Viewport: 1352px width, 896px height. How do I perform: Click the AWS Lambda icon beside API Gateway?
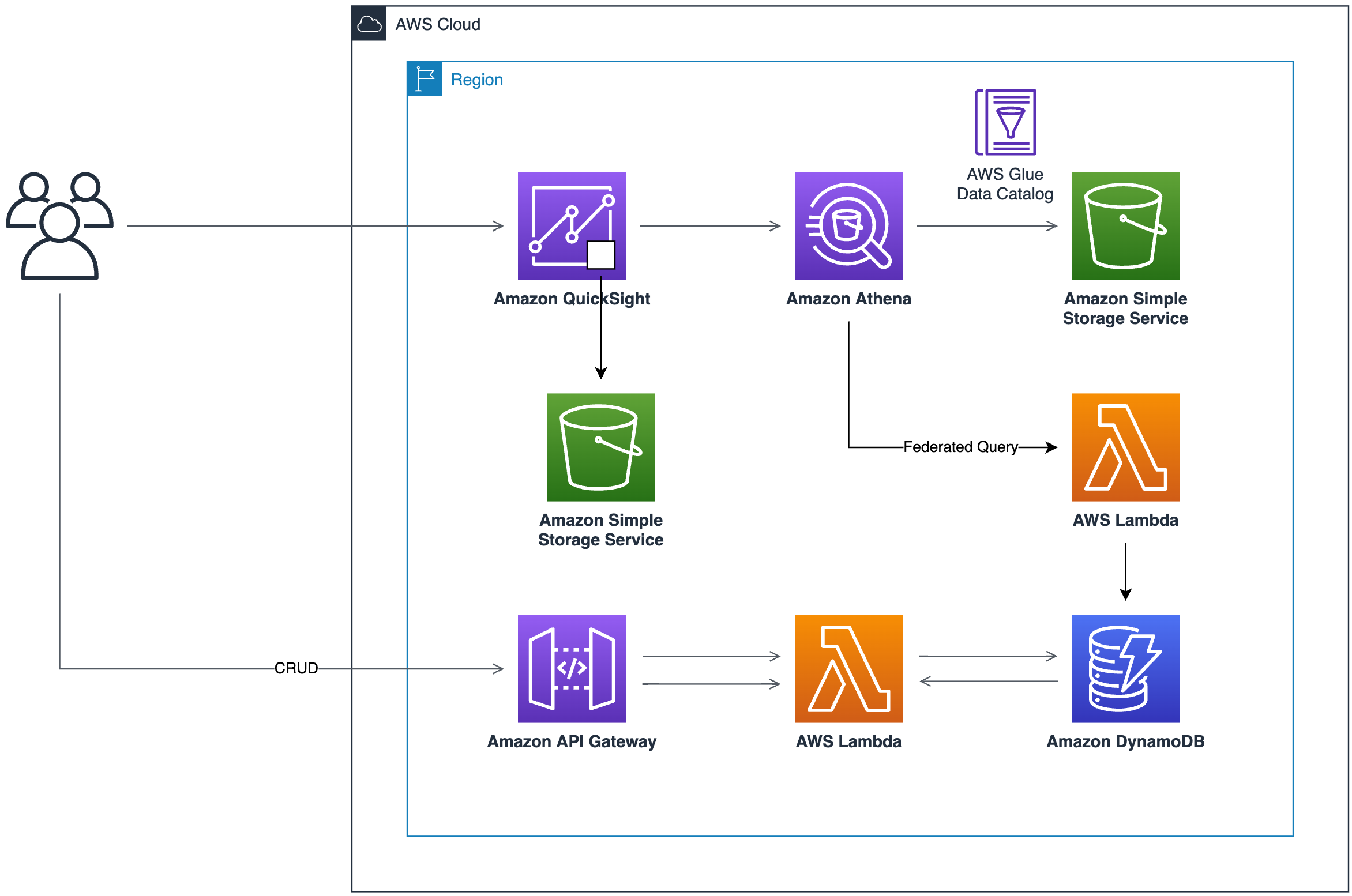tap(848, 668)
